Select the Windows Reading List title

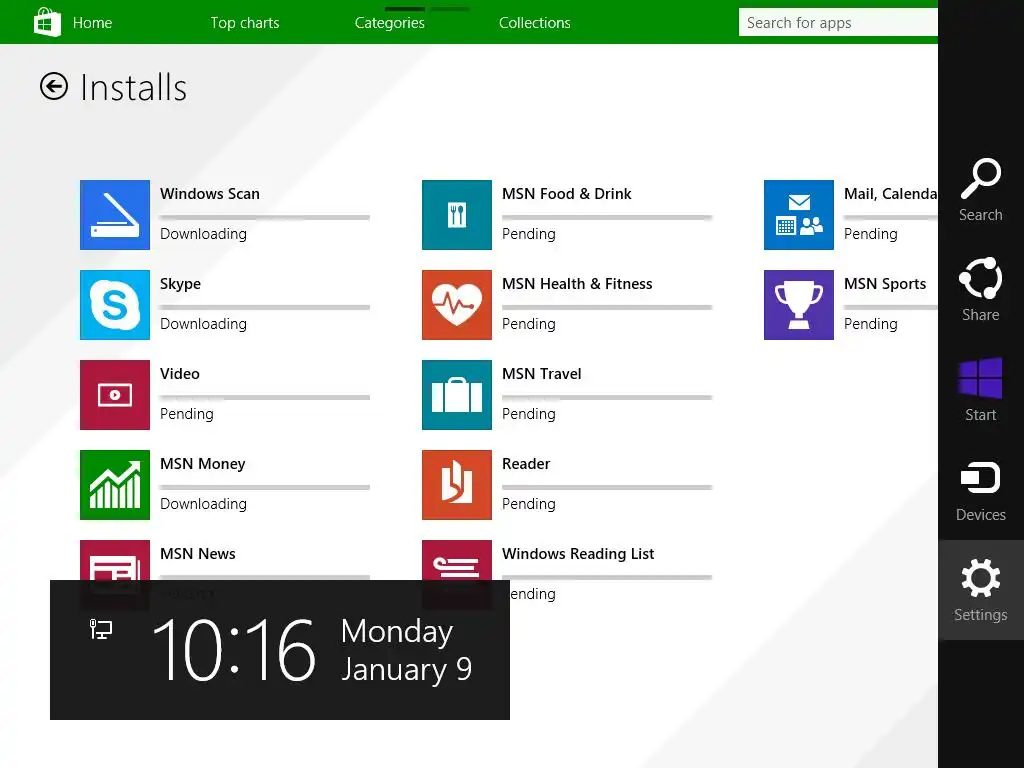tap(578, 554)
